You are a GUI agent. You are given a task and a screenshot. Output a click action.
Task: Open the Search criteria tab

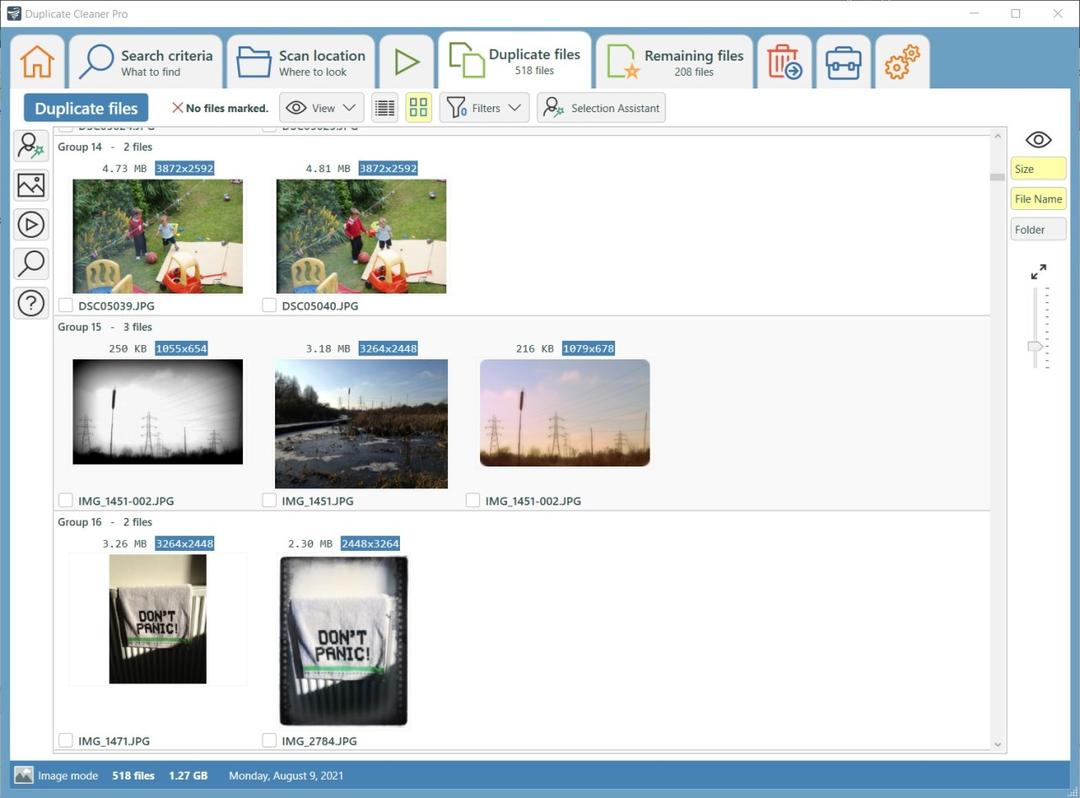click(146, 62)
